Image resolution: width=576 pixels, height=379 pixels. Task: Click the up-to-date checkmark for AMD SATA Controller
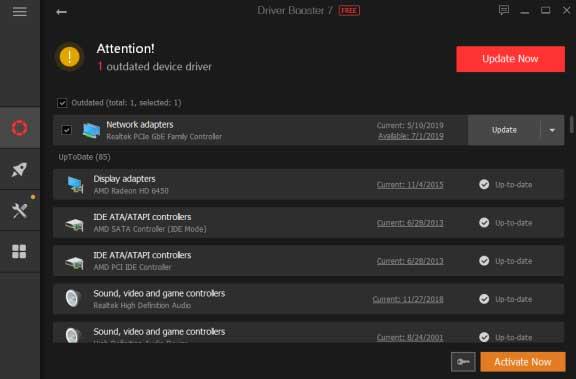[484, 223]
